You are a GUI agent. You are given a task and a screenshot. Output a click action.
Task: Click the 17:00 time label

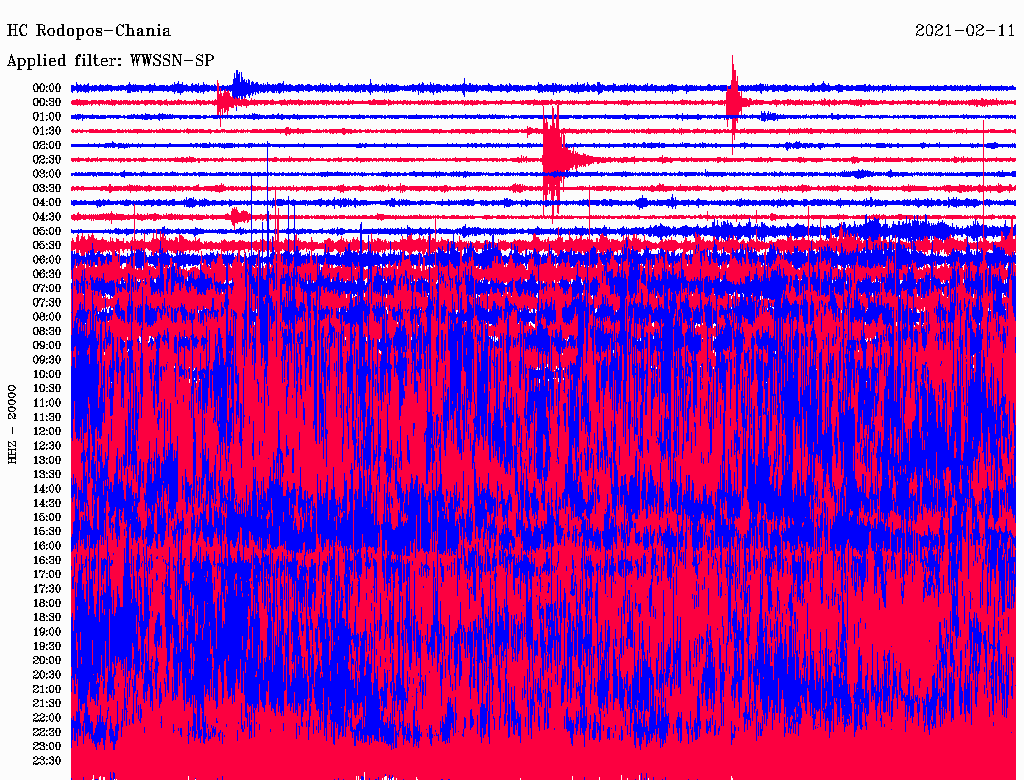point(47,575)
